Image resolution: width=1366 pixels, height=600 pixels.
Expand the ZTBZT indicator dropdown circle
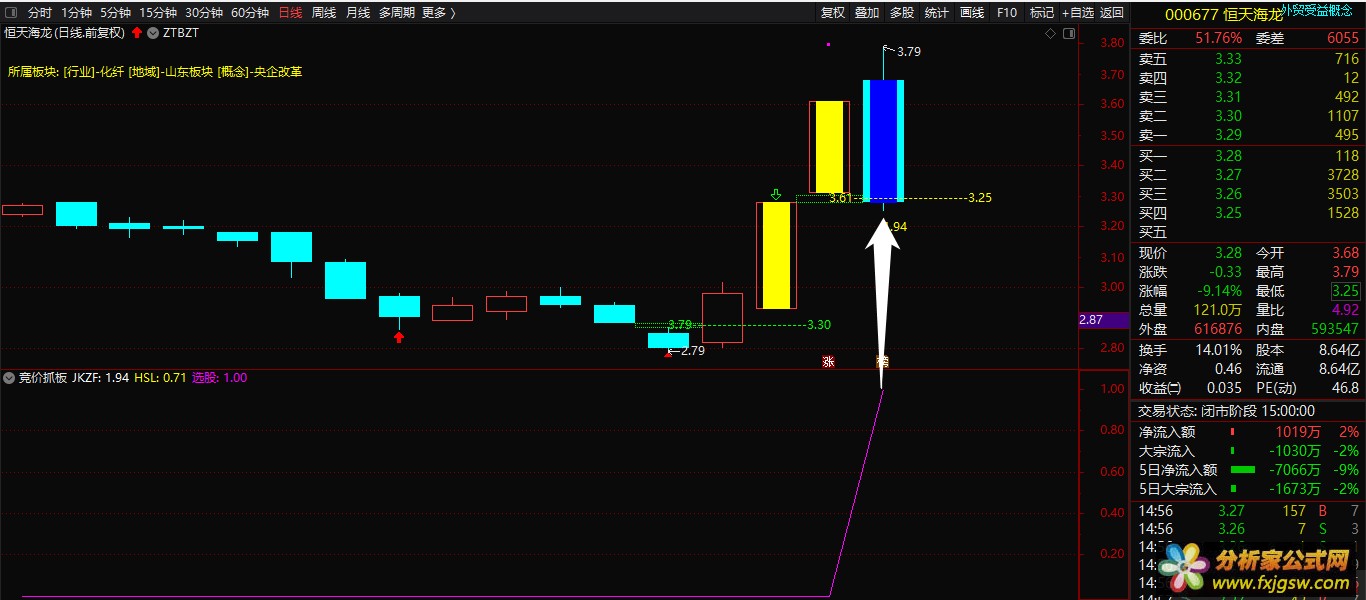pyautogui.click(x=152, y=33)
